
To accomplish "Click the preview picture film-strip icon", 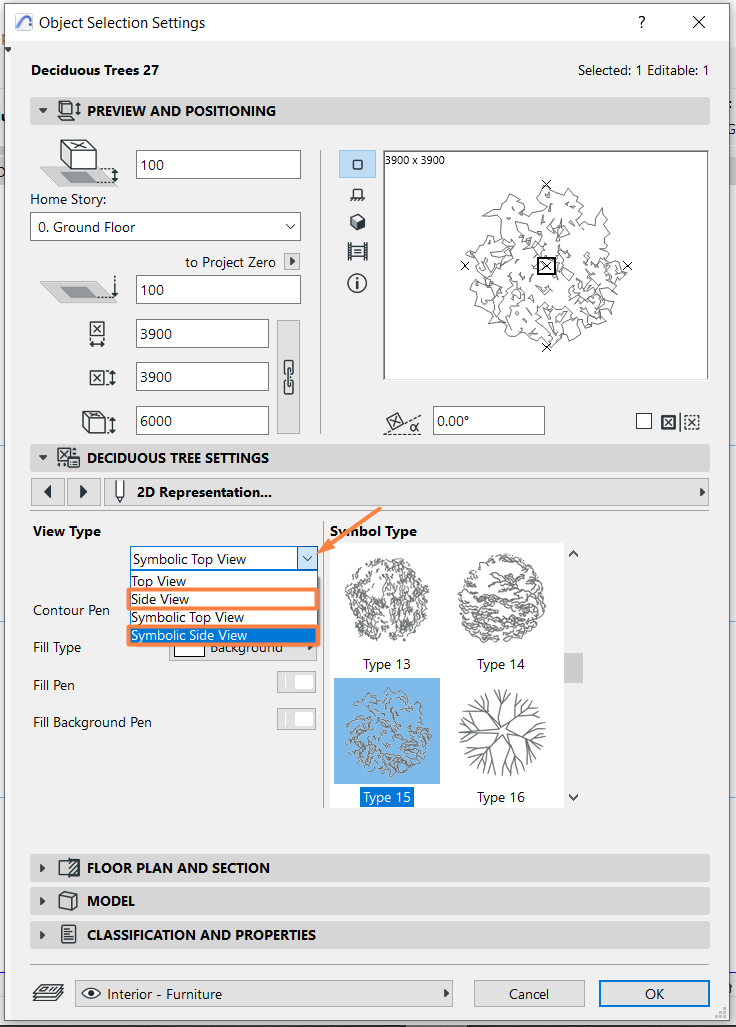I will (x=358, y=251).
